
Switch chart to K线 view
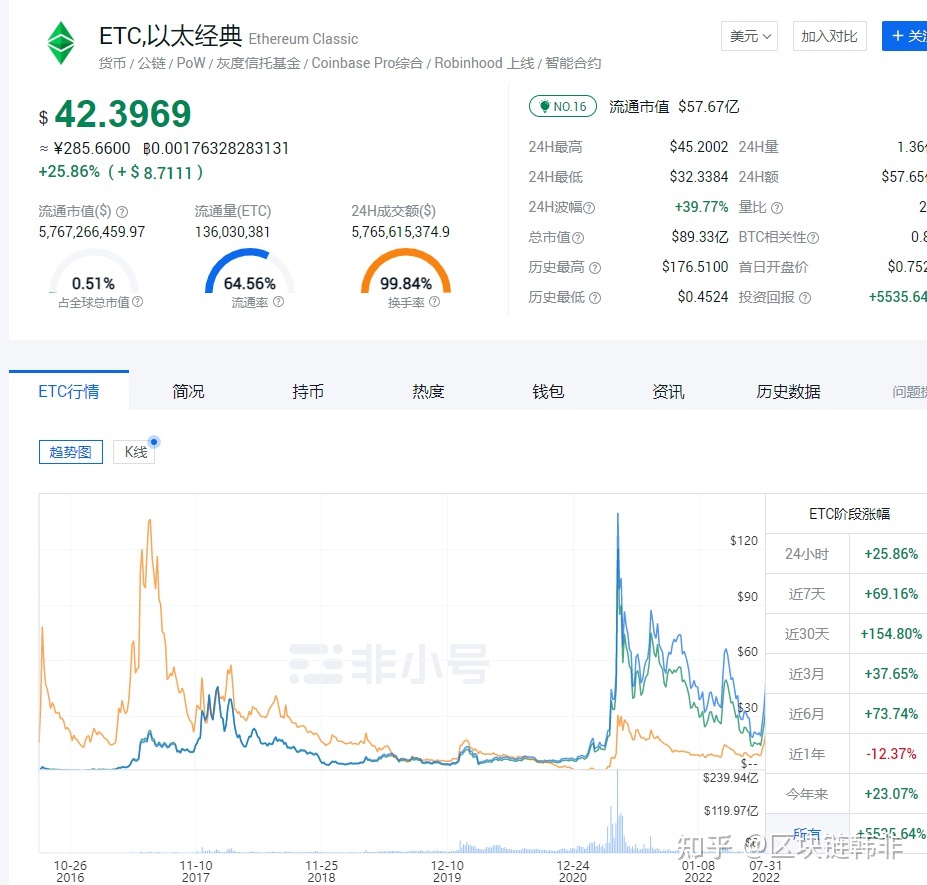pos(135,452)
